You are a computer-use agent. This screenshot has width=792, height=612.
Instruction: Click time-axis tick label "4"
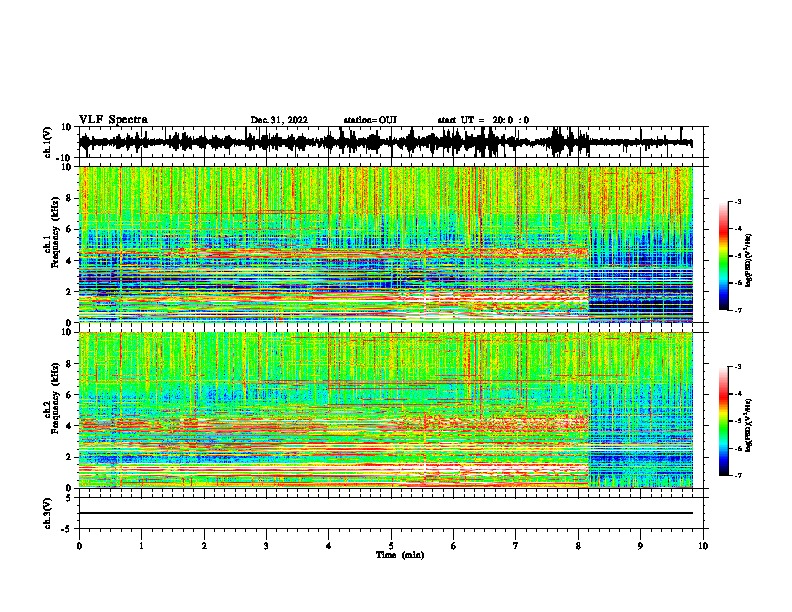pos(329,546)
